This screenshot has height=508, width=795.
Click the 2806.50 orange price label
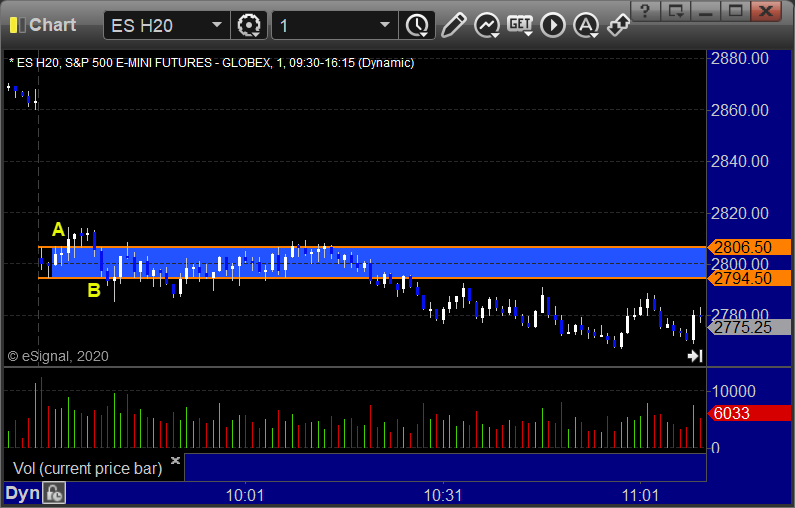point(749,247)
